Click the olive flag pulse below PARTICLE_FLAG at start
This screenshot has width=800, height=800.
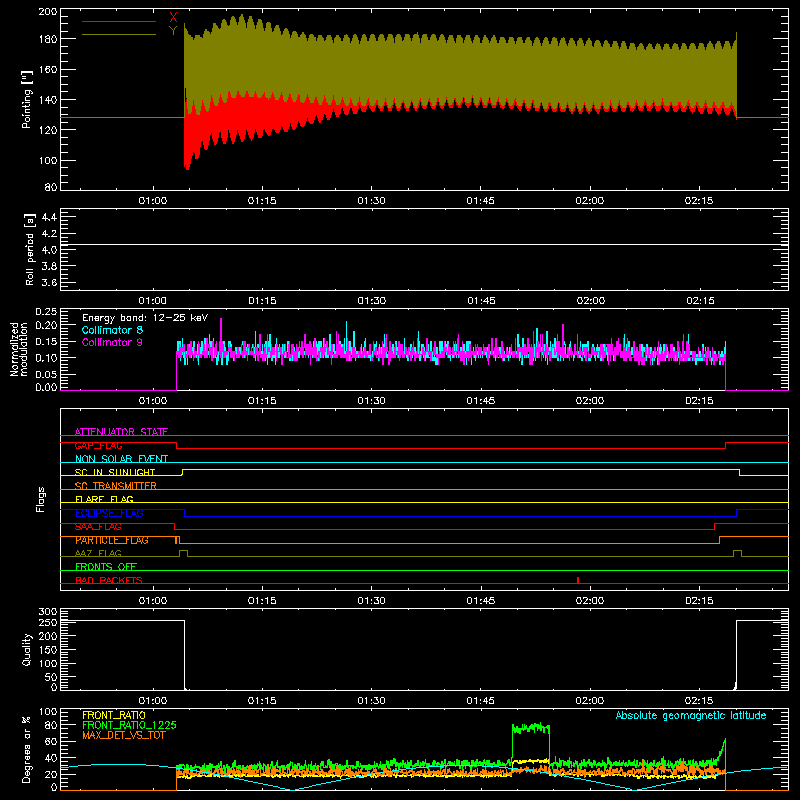(x=183, y=553)
